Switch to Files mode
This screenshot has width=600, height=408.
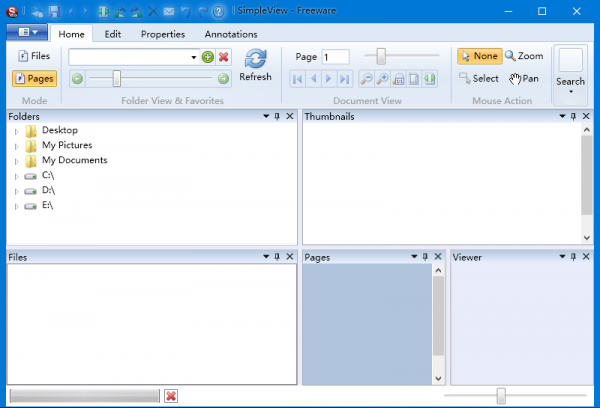[34, 56]
